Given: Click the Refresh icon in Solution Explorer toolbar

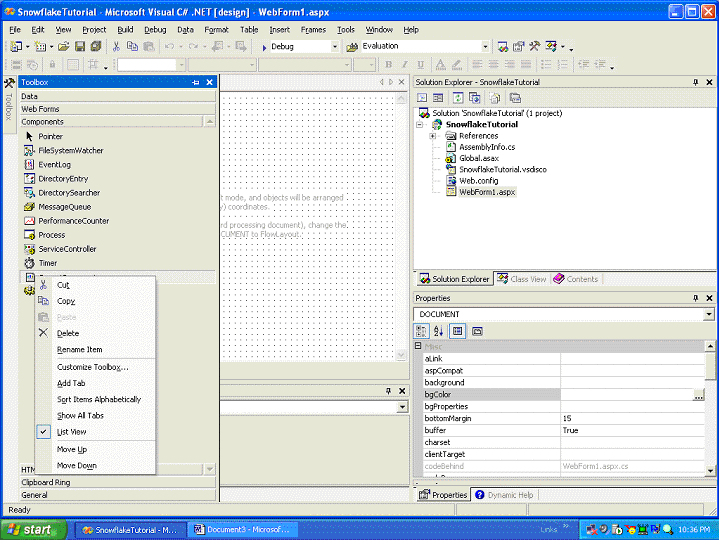Looking at the screenshot, I should [458, 98].
